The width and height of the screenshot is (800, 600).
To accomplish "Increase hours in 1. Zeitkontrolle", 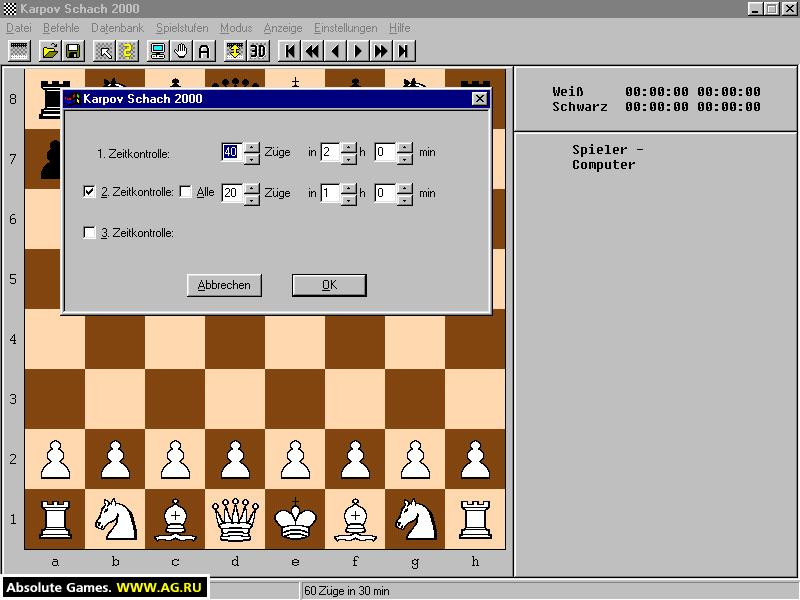I will pos(349,147).
